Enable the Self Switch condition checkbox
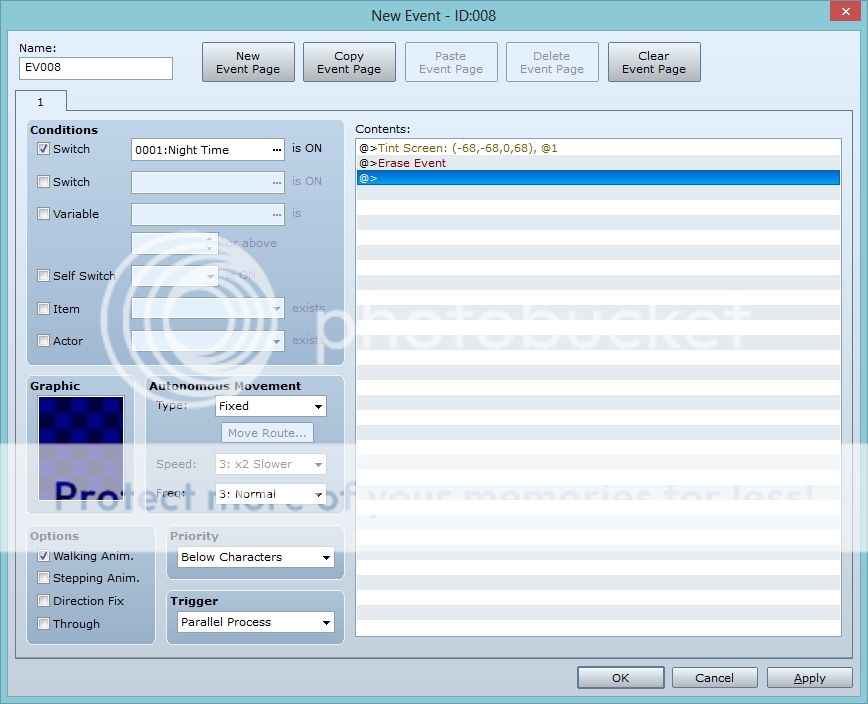 coord(43,276)
